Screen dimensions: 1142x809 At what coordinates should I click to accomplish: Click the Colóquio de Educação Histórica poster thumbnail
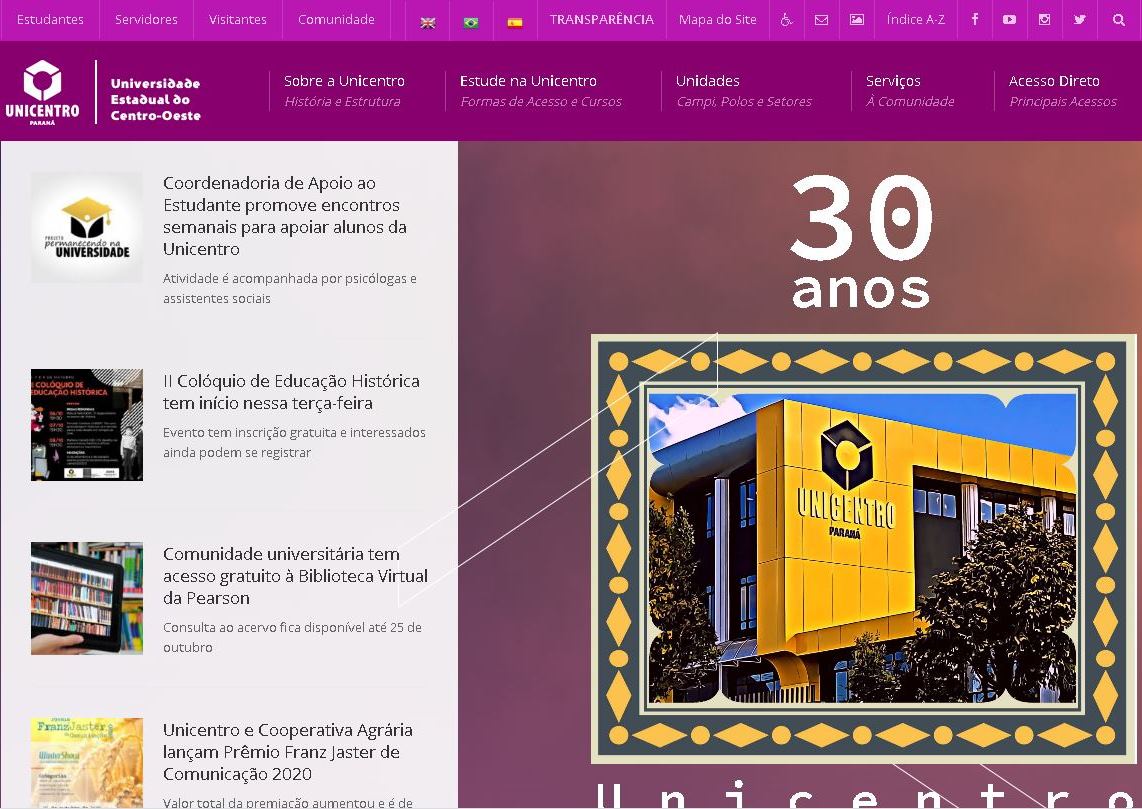coord(87,425)
